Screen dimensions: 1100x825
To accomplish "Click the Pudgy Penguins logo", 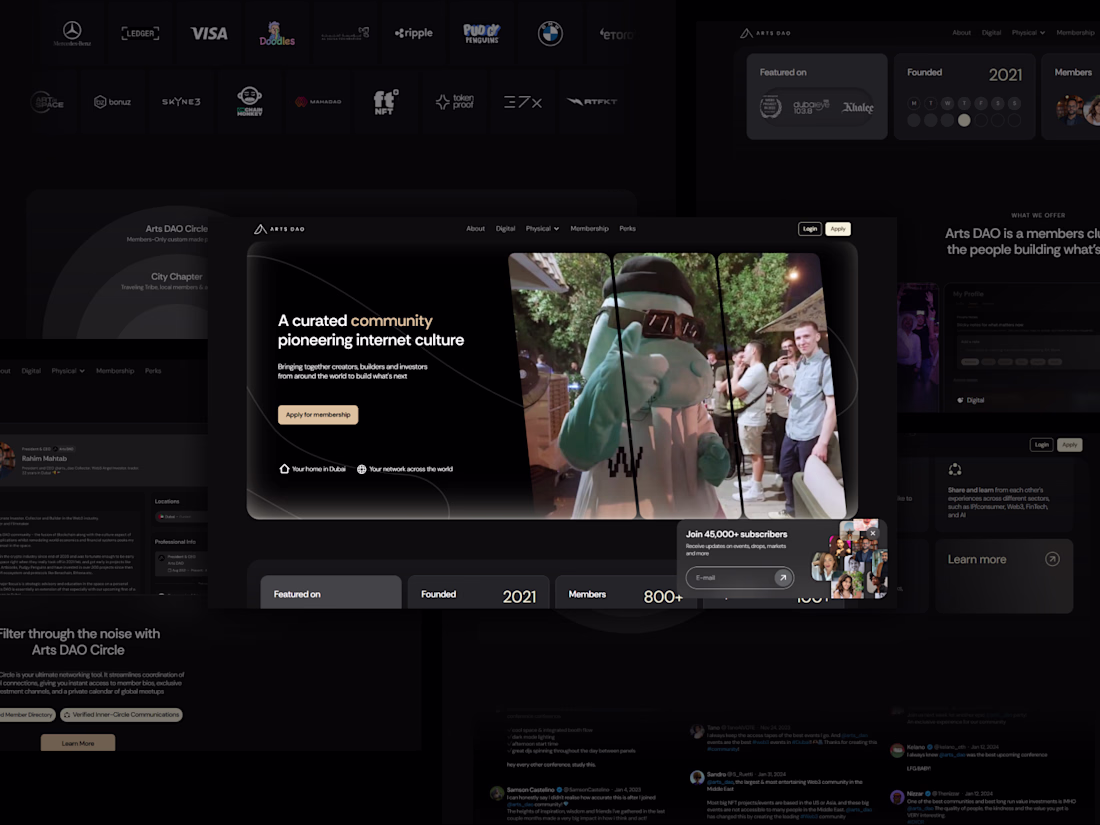I will point(481,33).
